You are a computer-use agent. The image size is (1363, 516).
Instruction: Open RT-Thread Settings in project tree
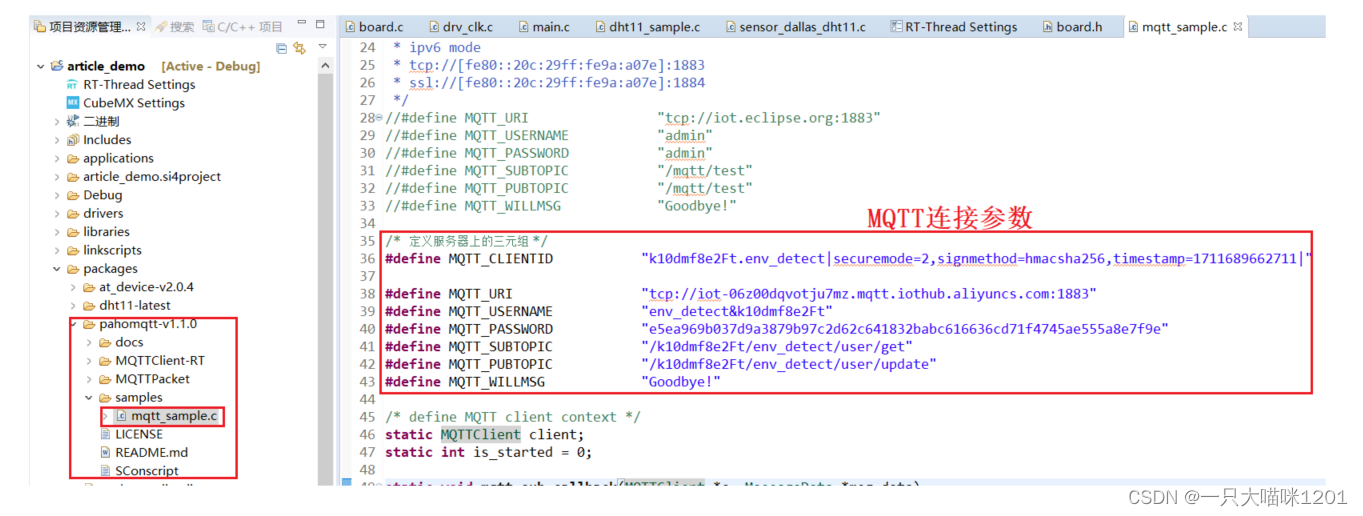pos(139,84)
